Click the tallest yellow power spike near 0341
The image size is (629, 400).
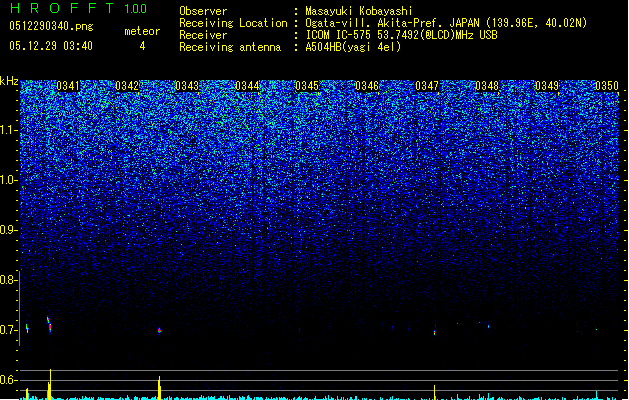(50, 384)
